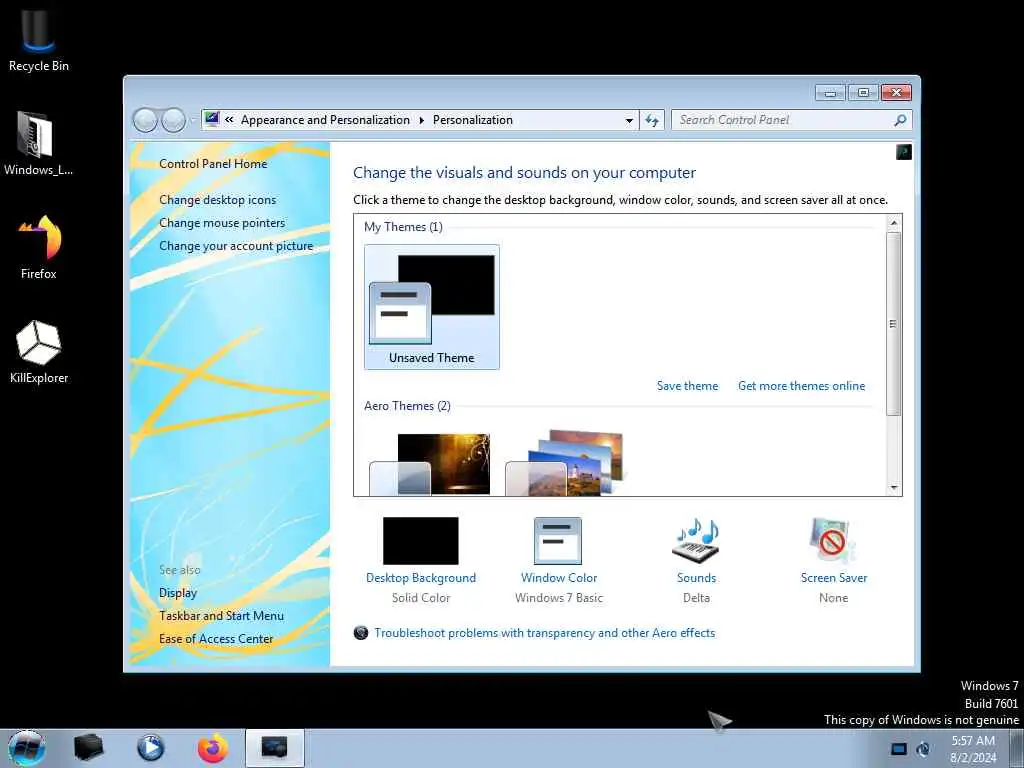Go to Control Panel Home
1024x768 pixels.
(213, 164)
